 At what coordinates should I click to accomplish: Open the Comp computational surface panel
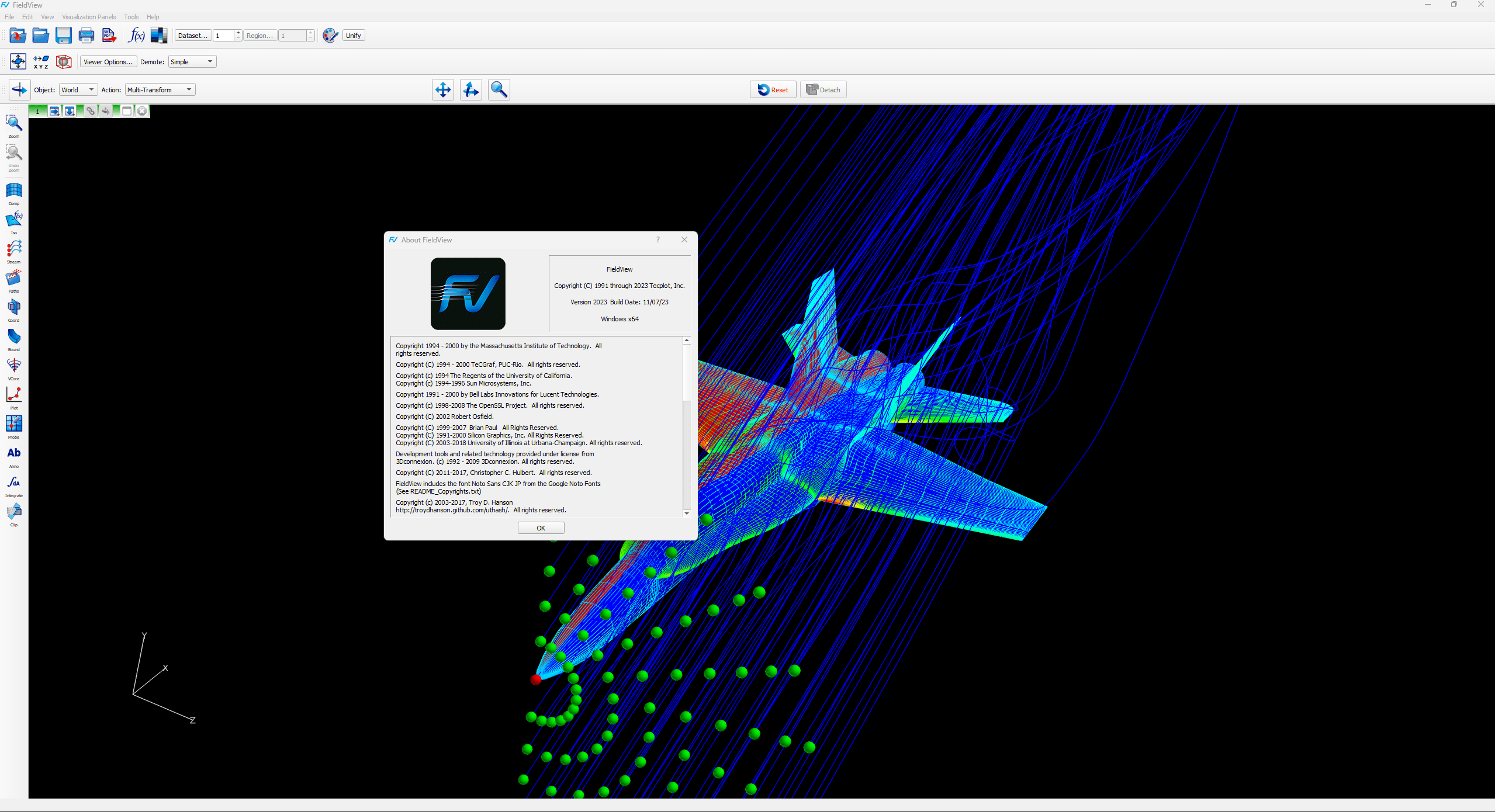click(x=14, y=194)
